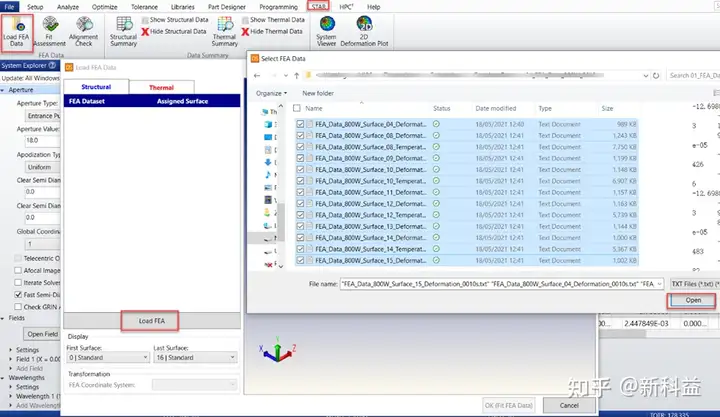The image size is (720, 417).
Task: Expand the First Surface dropdown
Action: coord(105,357)
